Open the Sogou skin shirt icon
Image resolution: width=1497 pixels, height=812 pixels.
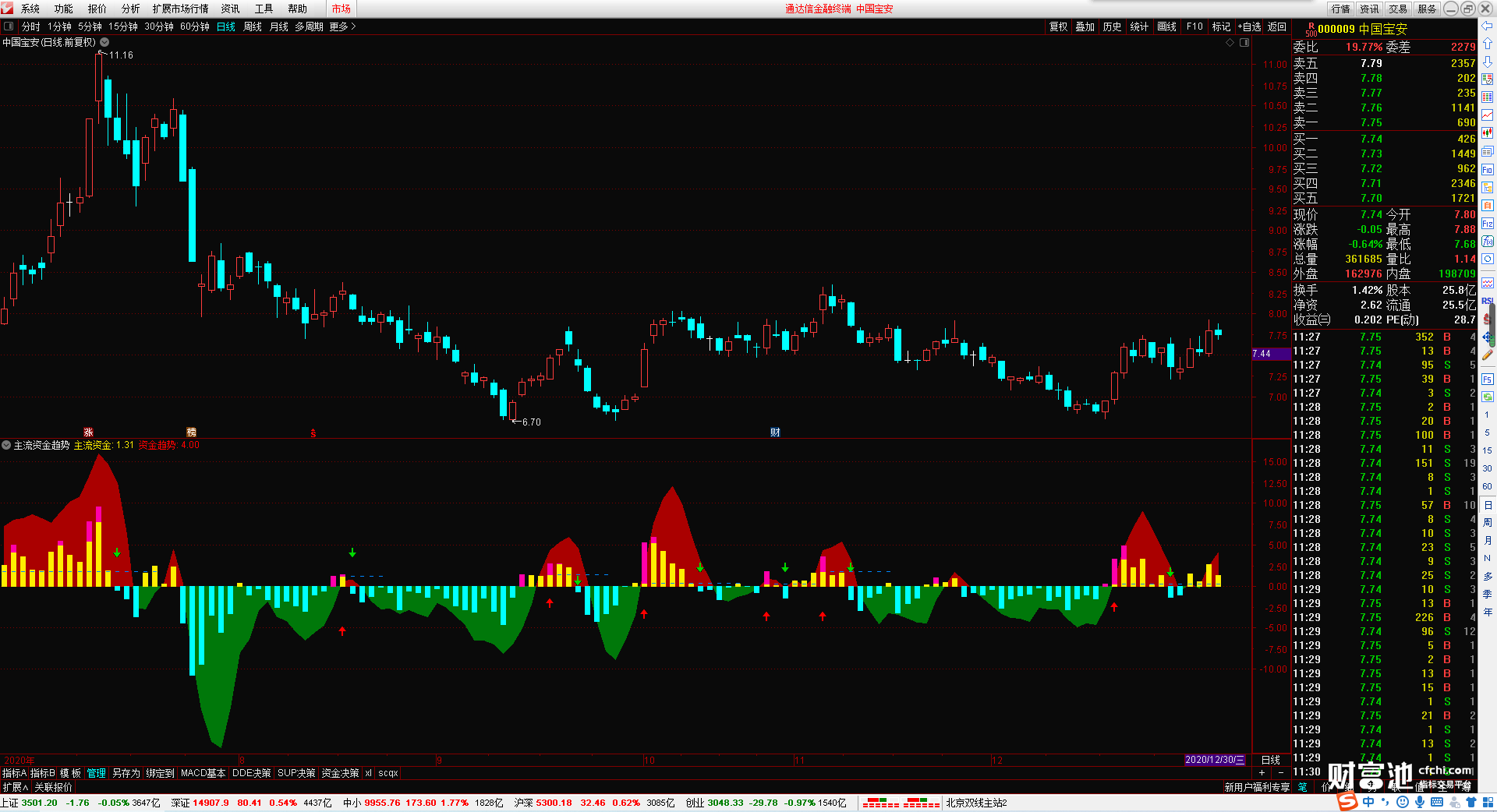tap(1471, 802)
